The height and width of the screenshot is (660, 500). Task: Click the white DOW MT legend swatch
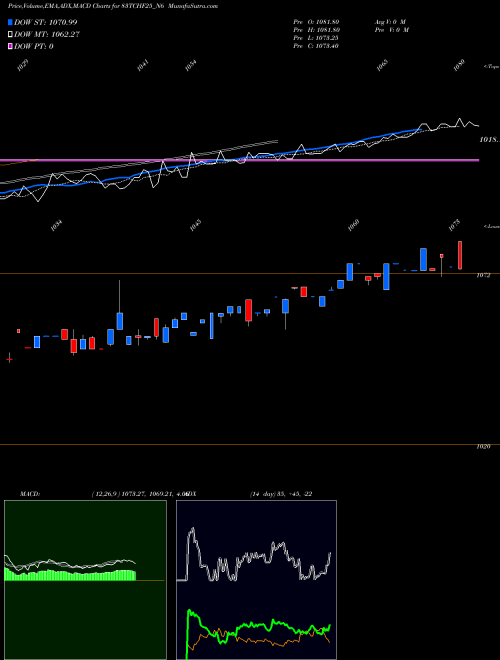pos(11,35)
